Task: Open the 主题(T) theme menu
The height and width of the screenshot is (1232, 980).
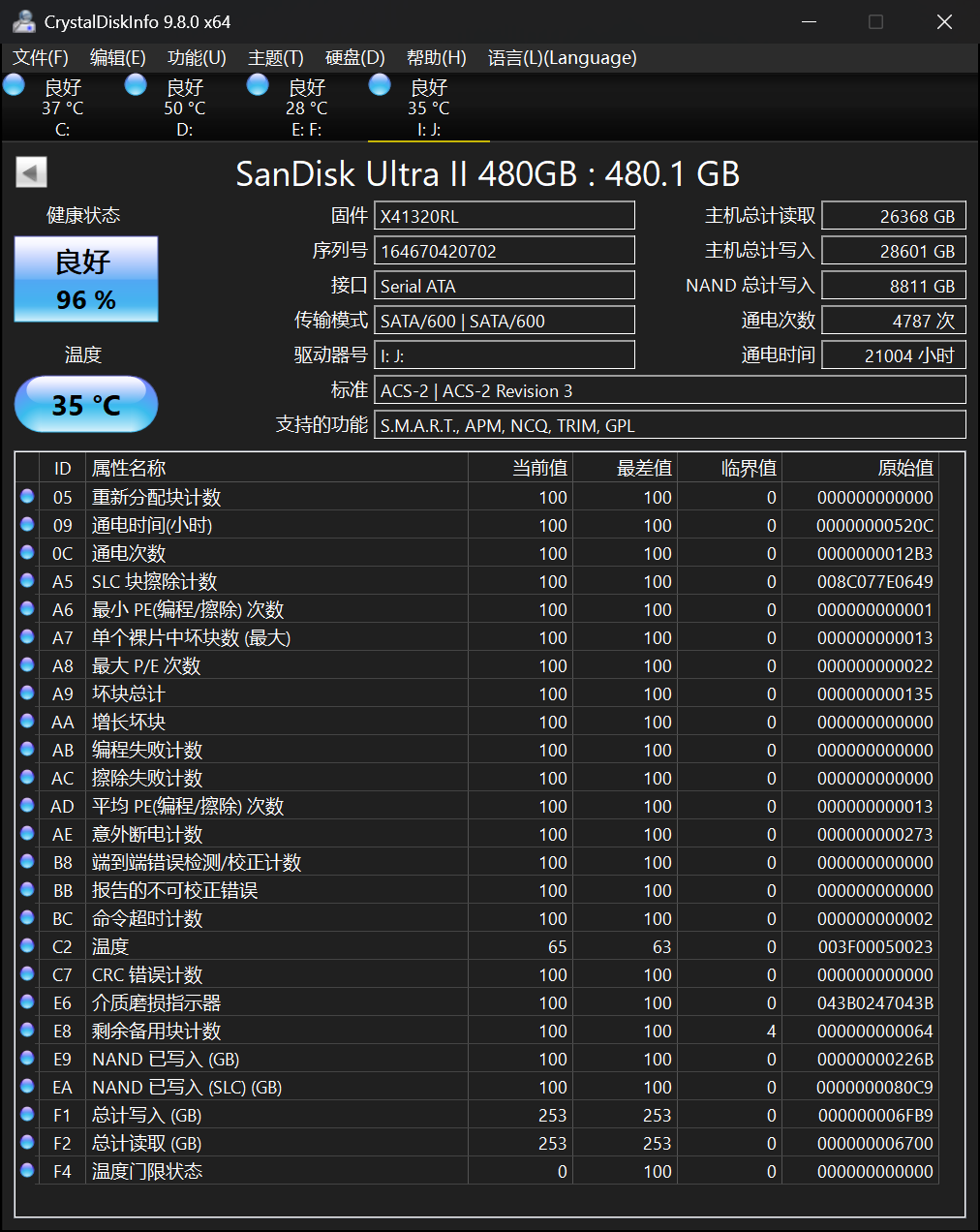Action: (x=275, y=58)
